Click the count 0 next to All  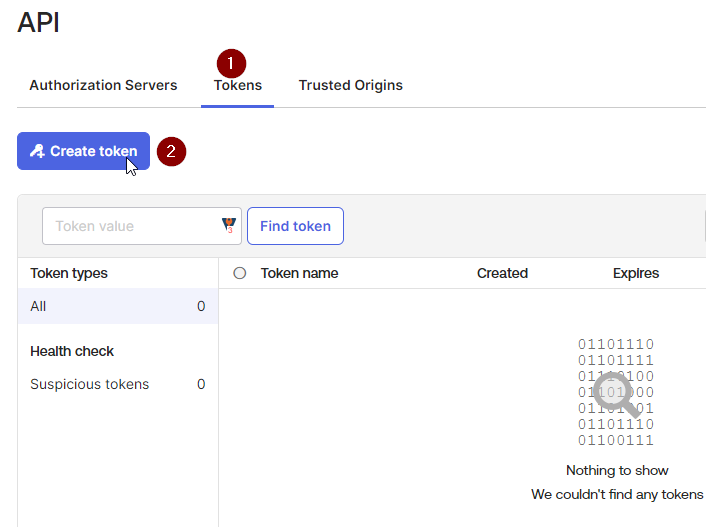(201, 306)
